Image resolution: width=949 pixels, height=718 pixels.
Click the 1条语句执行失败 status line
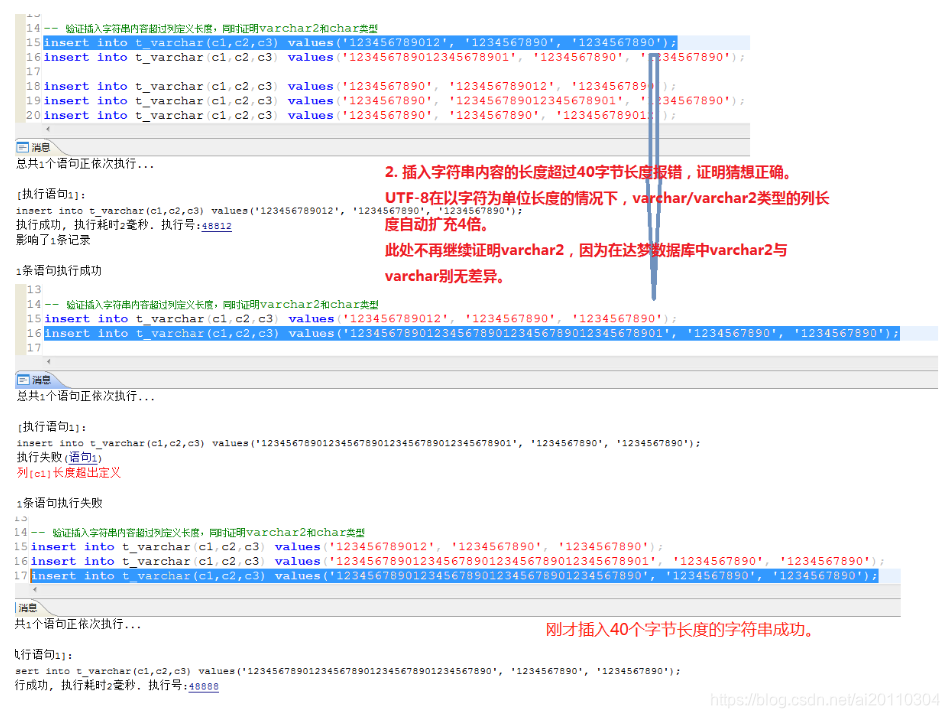coord(59,503)
